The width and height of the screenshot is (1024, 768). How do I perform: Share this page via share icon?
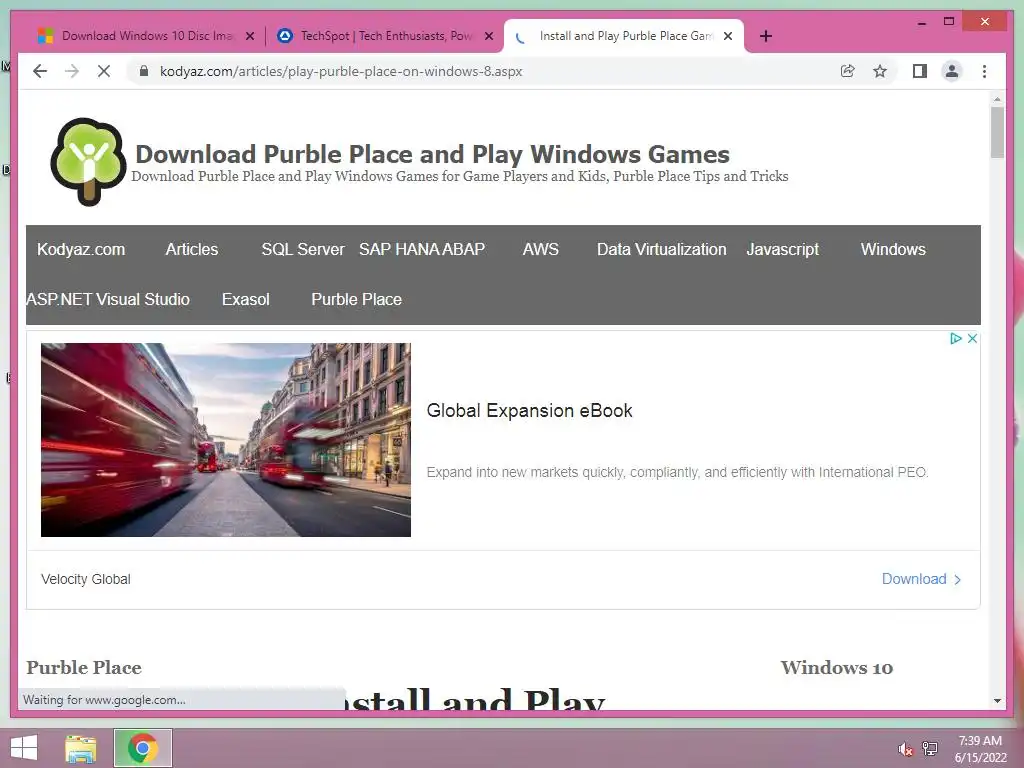click(x=847, y=71)
